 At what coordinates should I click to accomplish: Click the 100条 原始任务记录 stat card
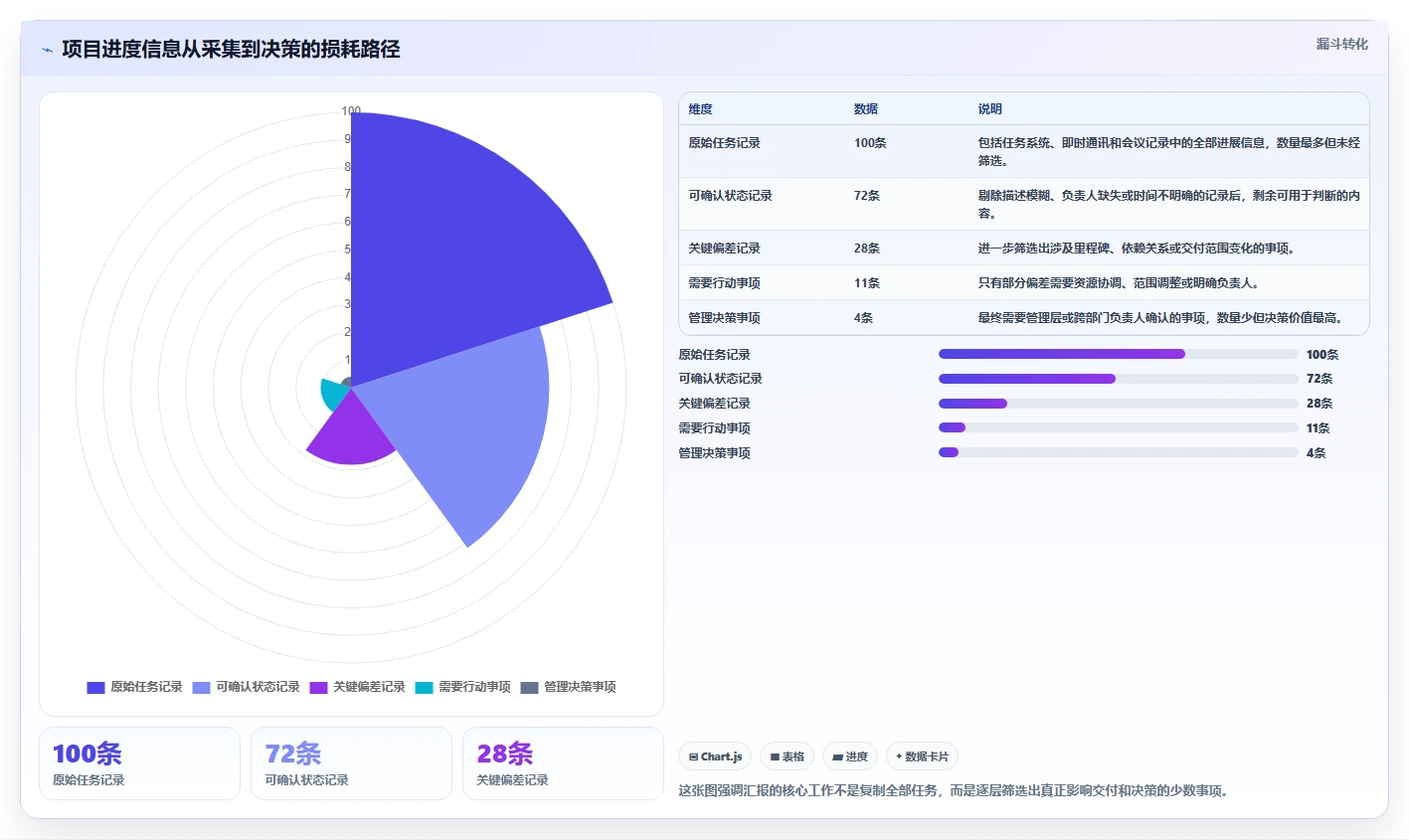pyautogui.click(x=139, y=763)
